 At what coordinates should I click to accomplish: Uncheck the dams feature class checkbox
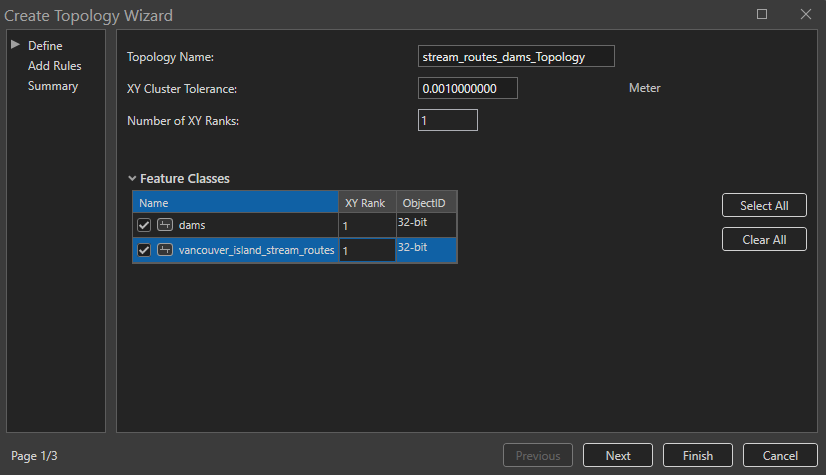pos(144,225)
